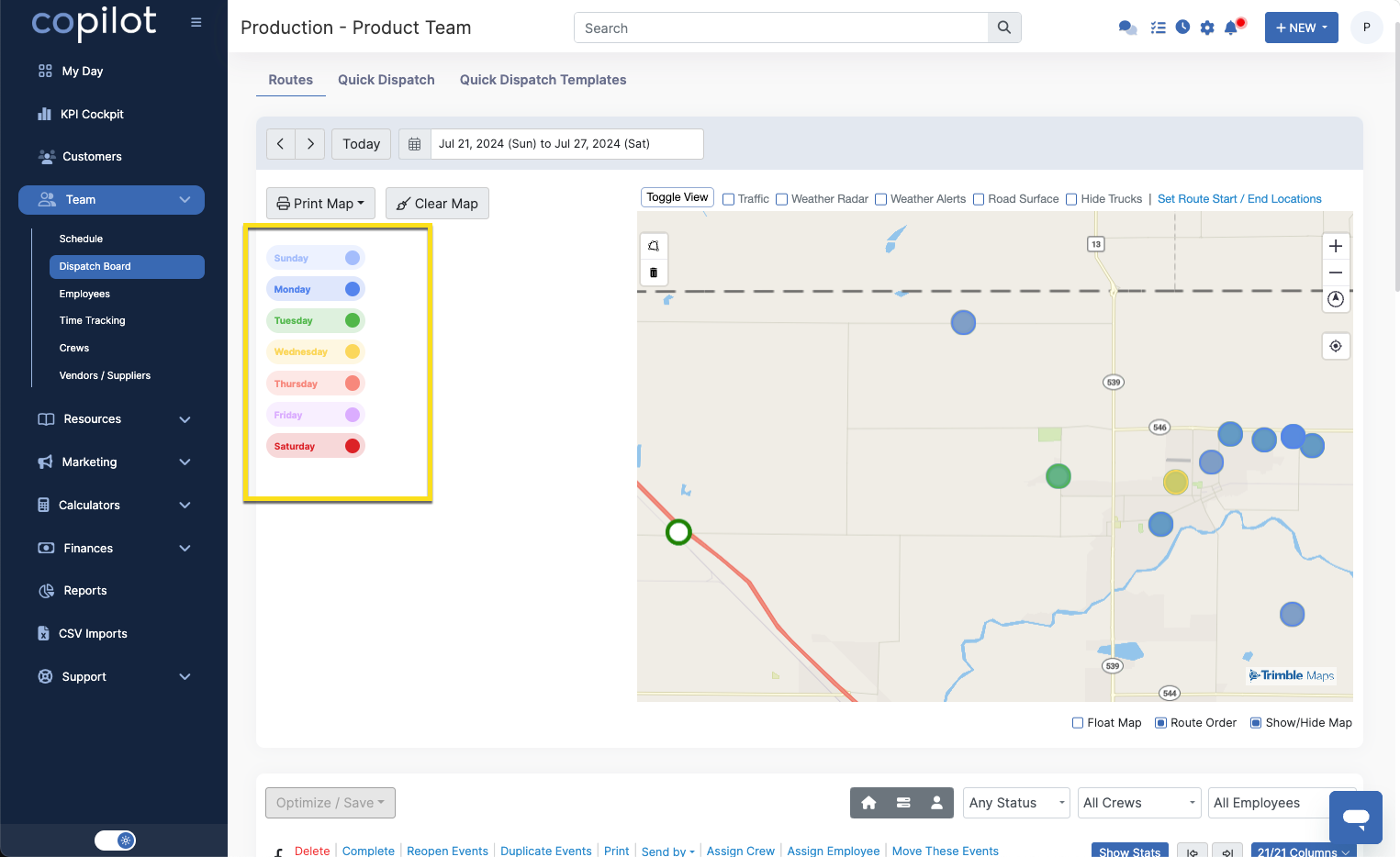Zoom in on the map
1400x857 pixels.
(1336, 246)
